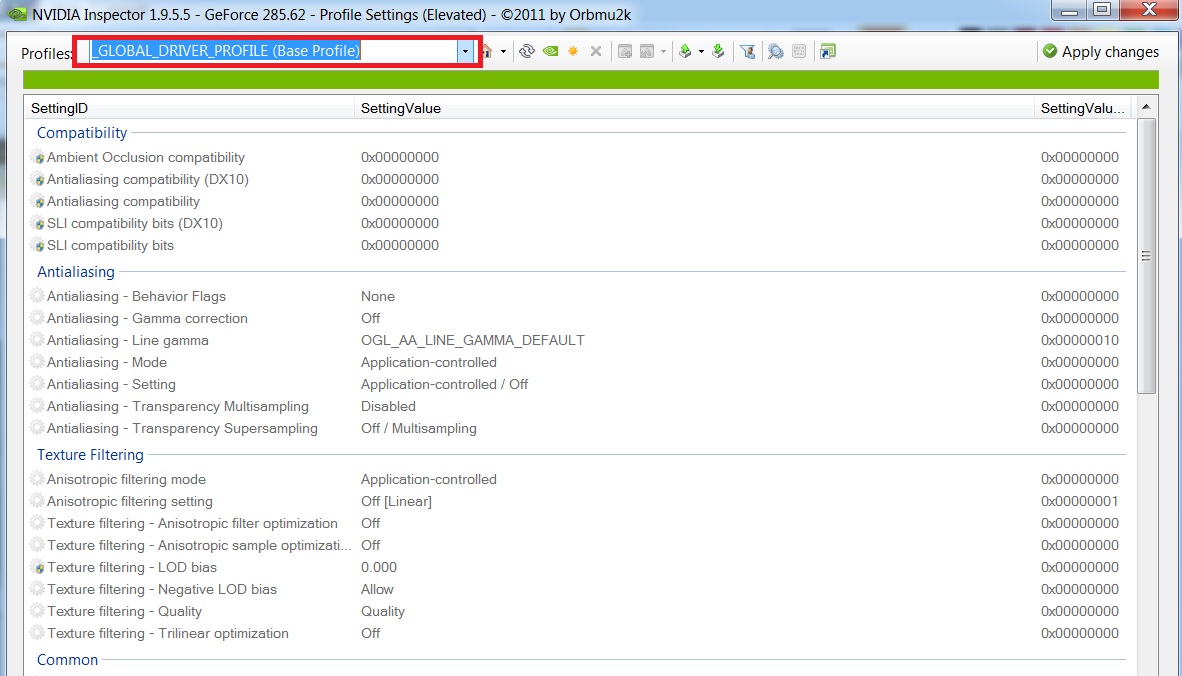Click gear icon beside SLI compatibility bits (DX10)
This screenshot has width=1182, height=676.
37,223
